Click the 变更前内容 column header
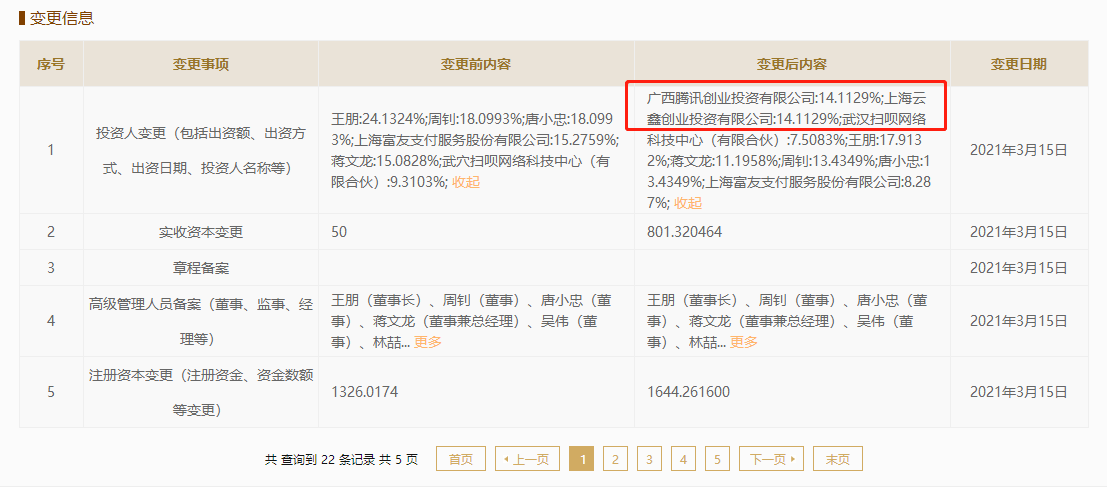Screen dimensions: 1107x487 476,64
